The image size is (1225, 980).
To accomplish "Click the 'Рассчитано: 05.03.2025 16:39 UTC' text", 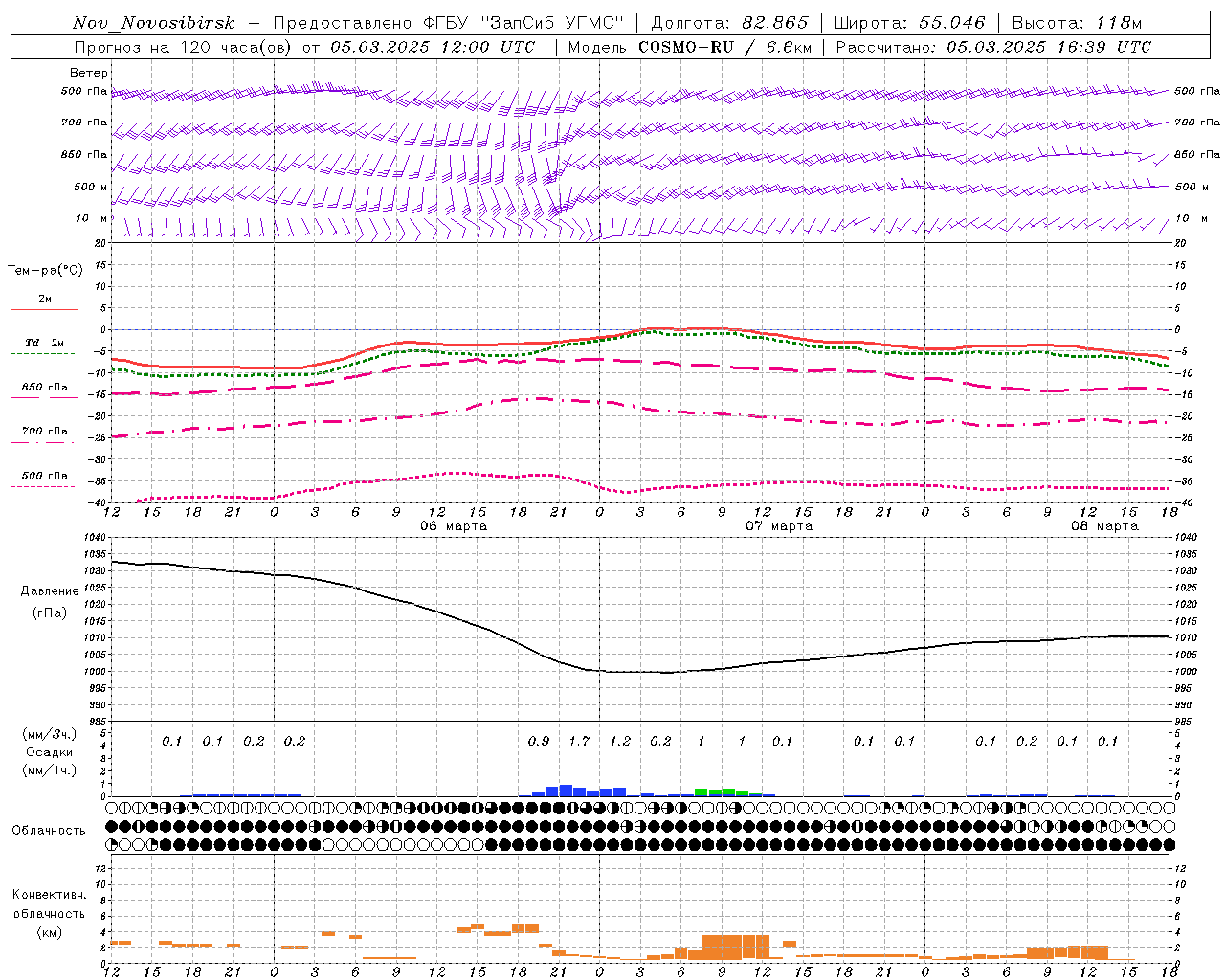I will (x=993, y=47).
